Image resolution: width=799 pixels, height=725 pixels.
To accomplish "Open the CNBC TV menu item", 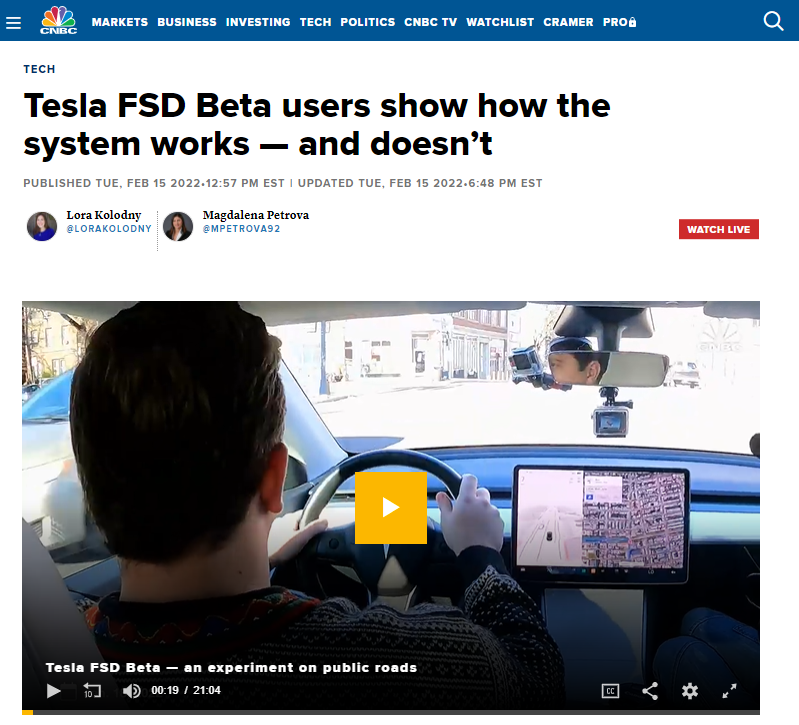I will 431,22.
